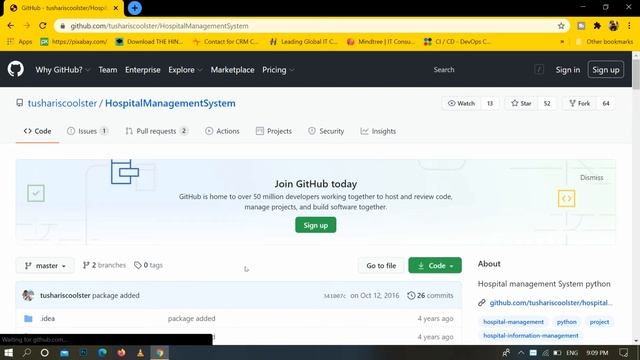Click the project topic tag
The image size is (640, 360).
click(599, 322)
